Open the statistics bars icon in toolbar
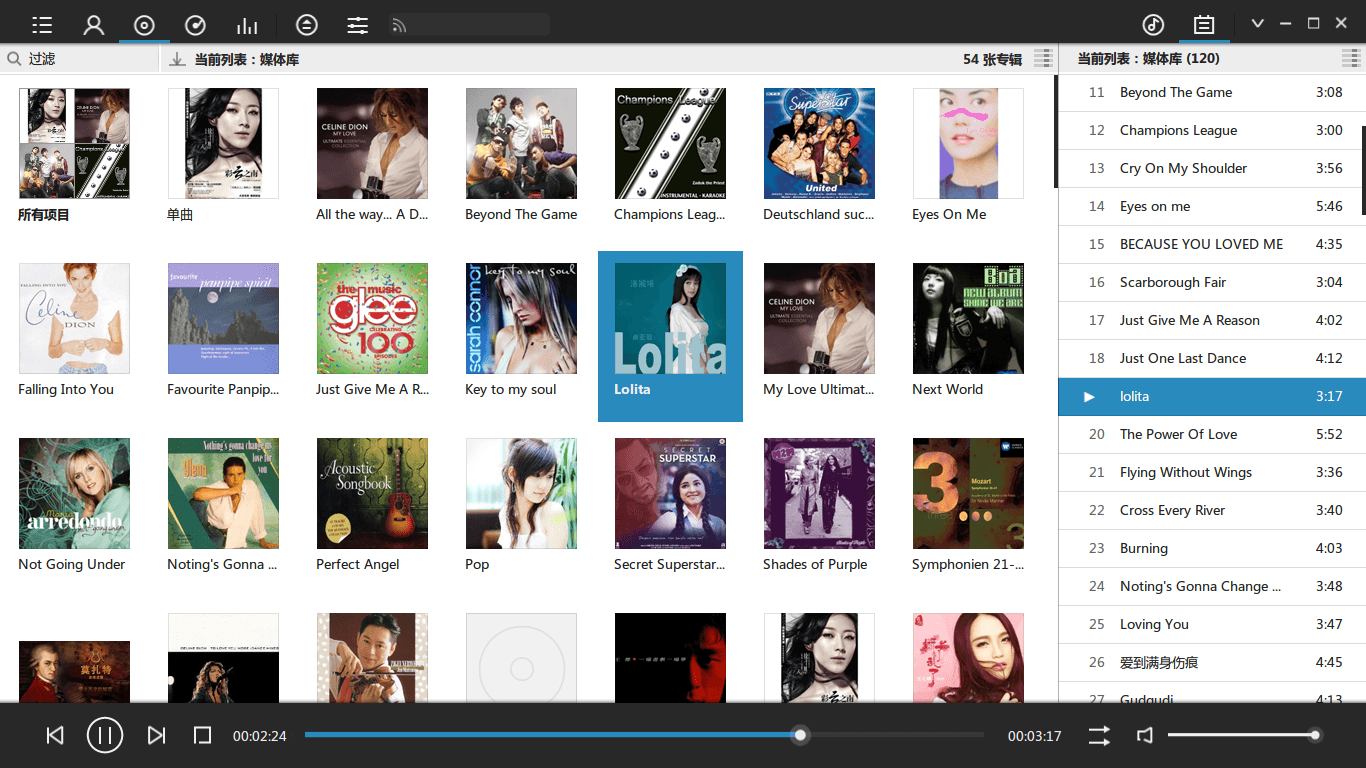 click(x=247, y=24)
